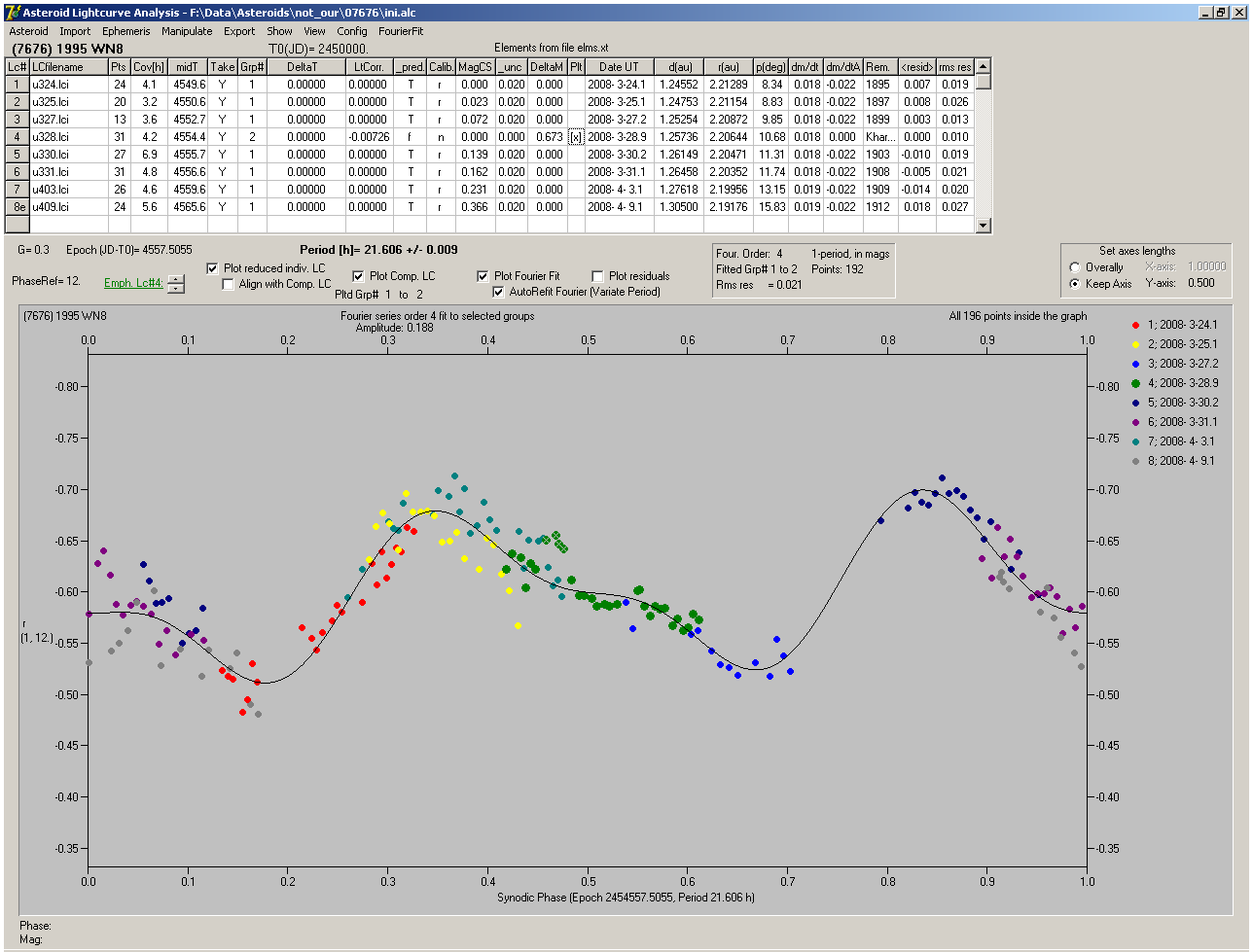Click the Grp# column header
The height and width of the screenshot is (952, 1253).
(252, 67)
